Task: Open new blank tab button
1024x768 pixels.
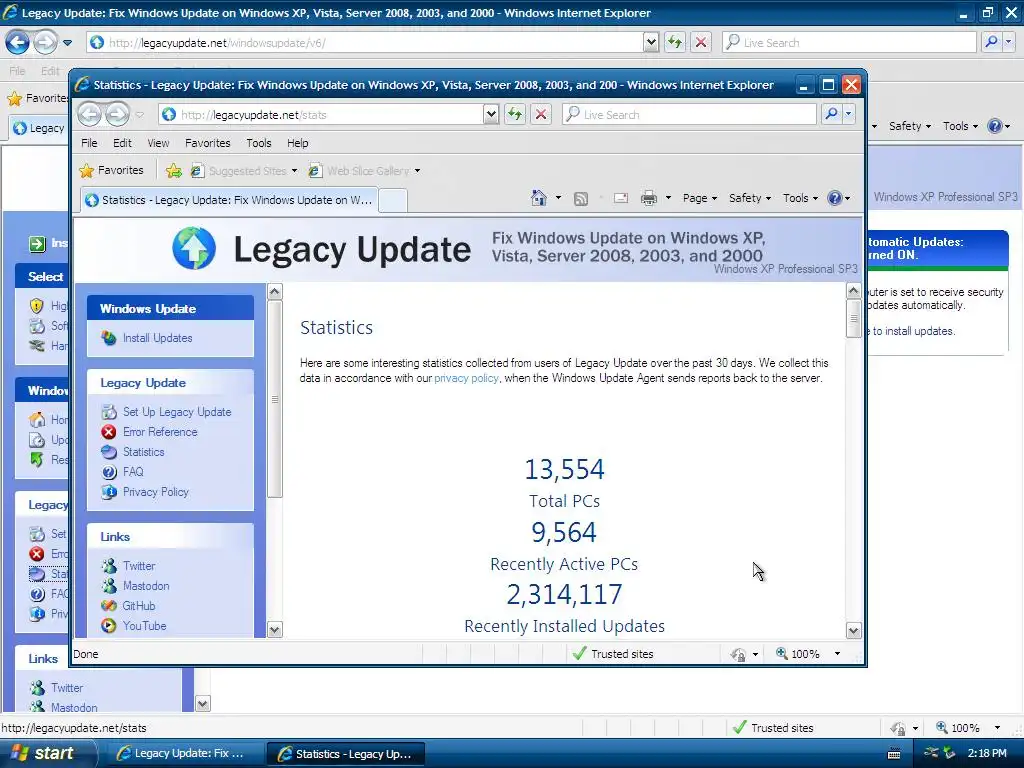Action: tap(393, 200)
